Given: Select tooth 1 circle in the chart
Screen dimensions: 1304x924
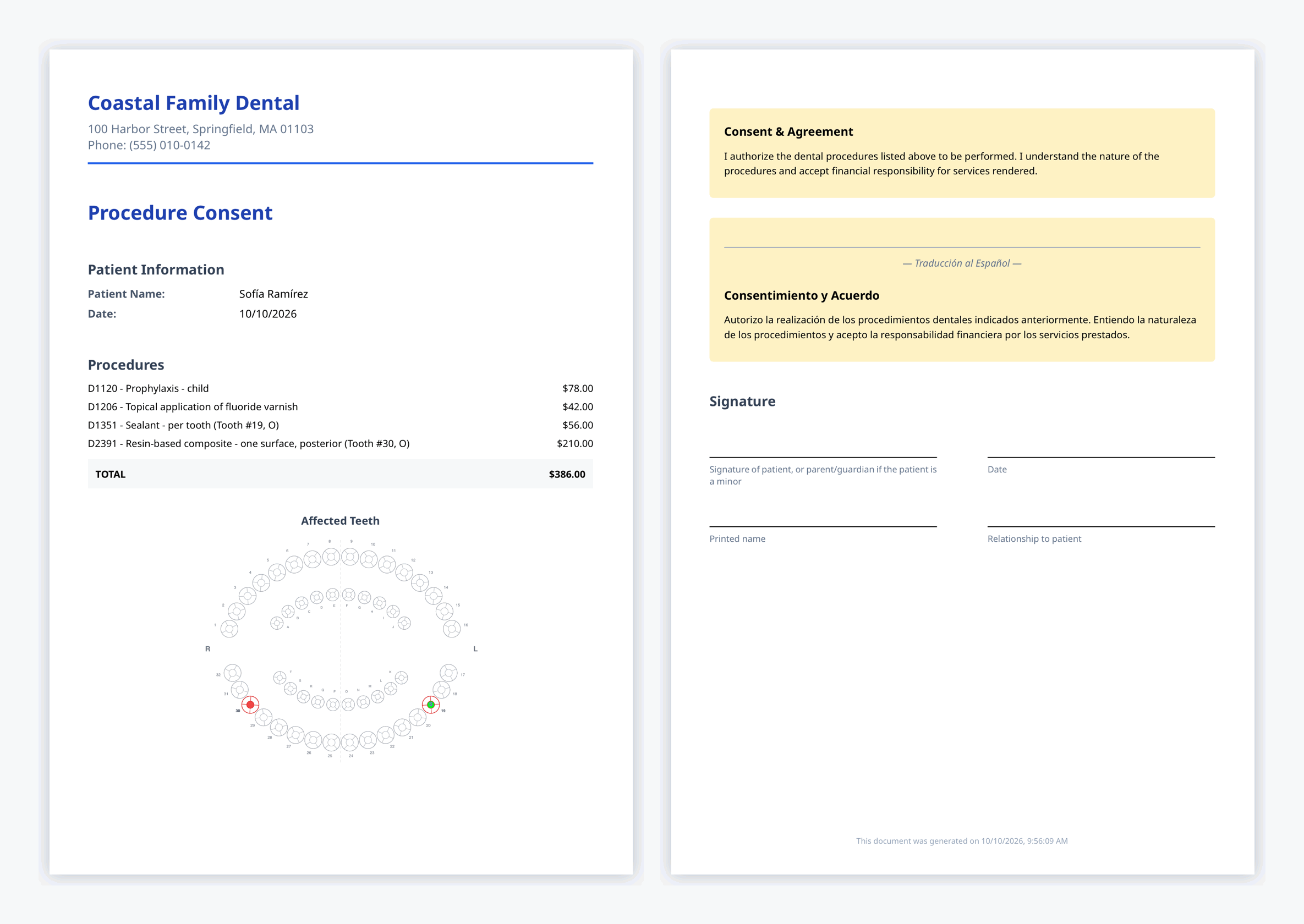Looking at the screenshot, I should coord(229,629).
